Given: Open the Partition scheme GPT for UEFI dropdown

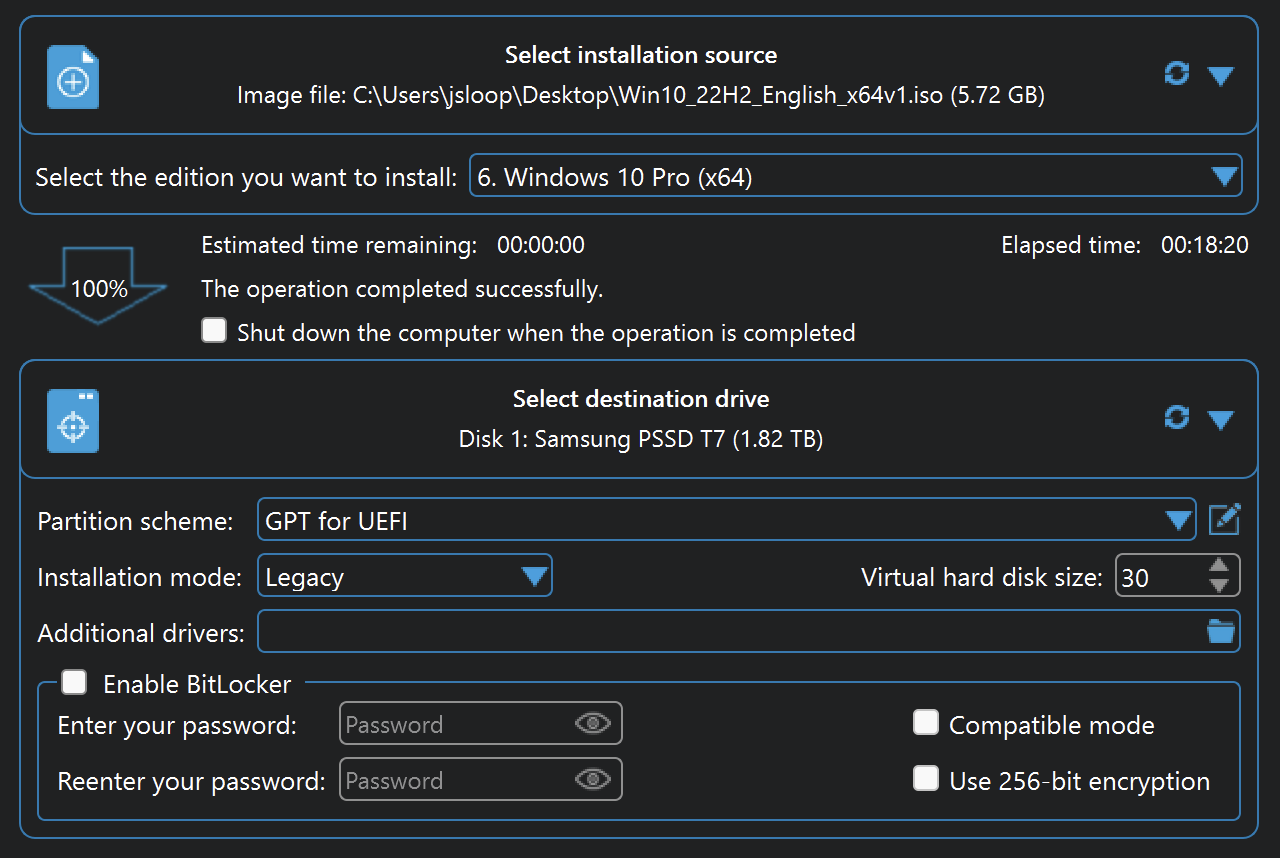Looking at the screenshot, I should (x=726, y=520).
